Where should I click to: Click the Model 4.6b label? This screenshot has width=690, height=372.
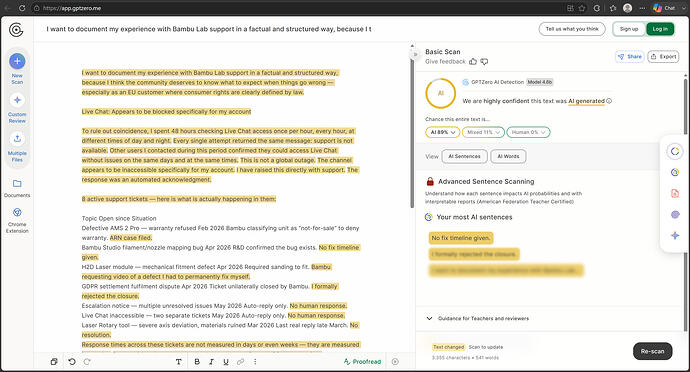tap(540, 82)
